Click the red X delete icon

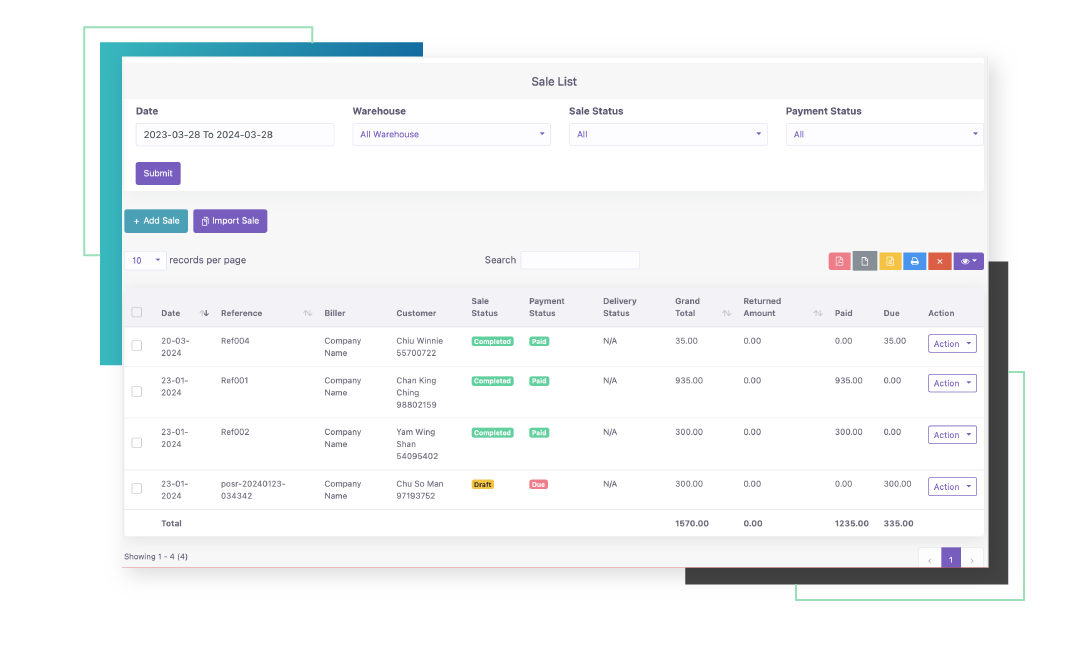[939, 261]
